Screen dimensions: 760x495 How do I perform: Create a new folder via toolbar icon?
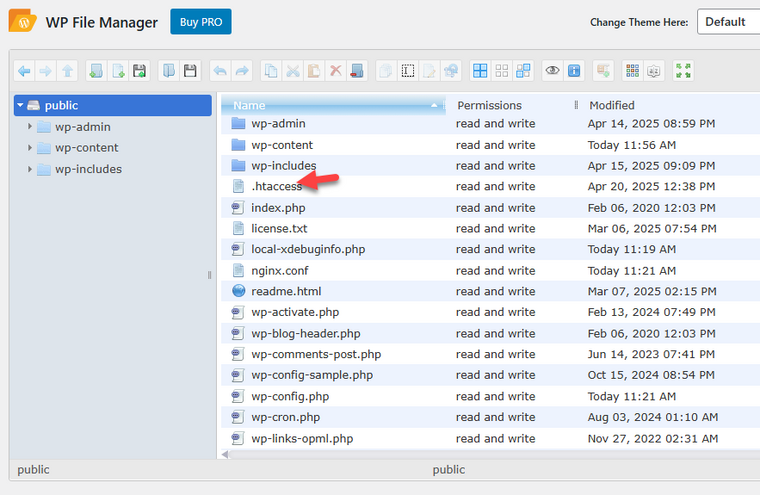96,71
